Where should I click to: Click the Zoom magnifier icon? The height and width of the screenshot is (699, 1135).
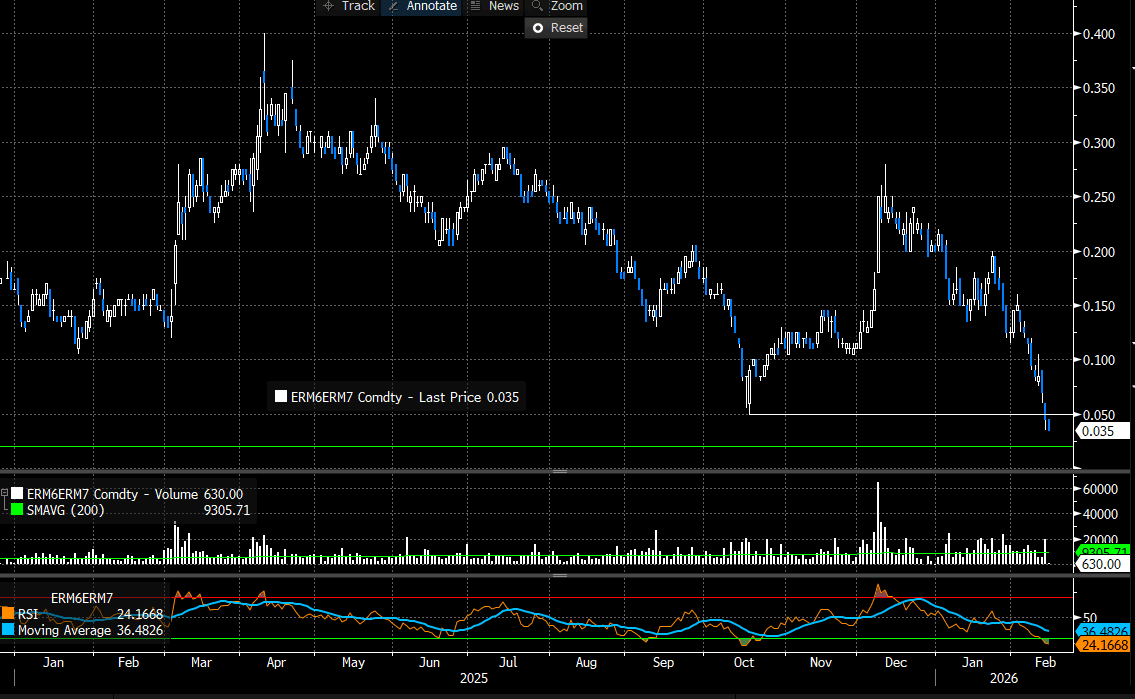click(x=538, y=6)
